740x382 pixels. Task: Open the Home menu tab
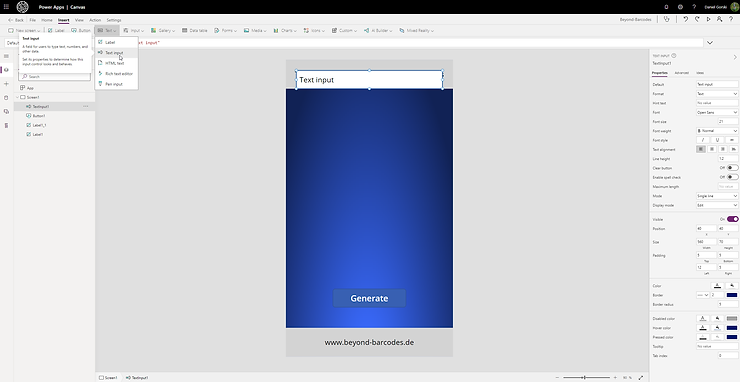(x=47, y=20)
